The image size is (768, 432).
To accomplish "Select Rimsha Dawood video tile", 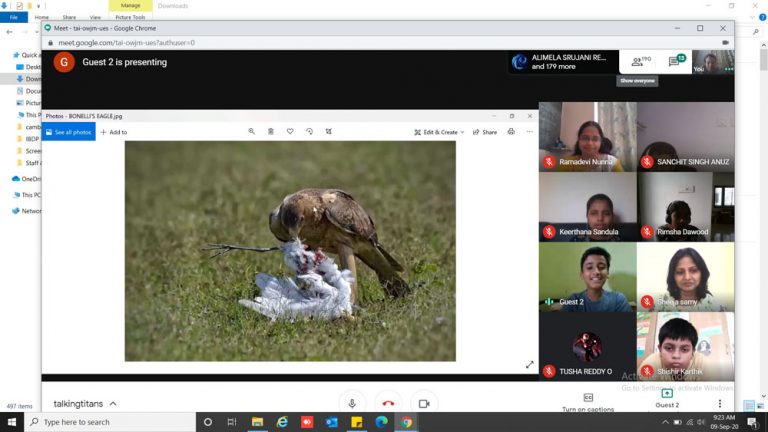I will click(686, 207).
